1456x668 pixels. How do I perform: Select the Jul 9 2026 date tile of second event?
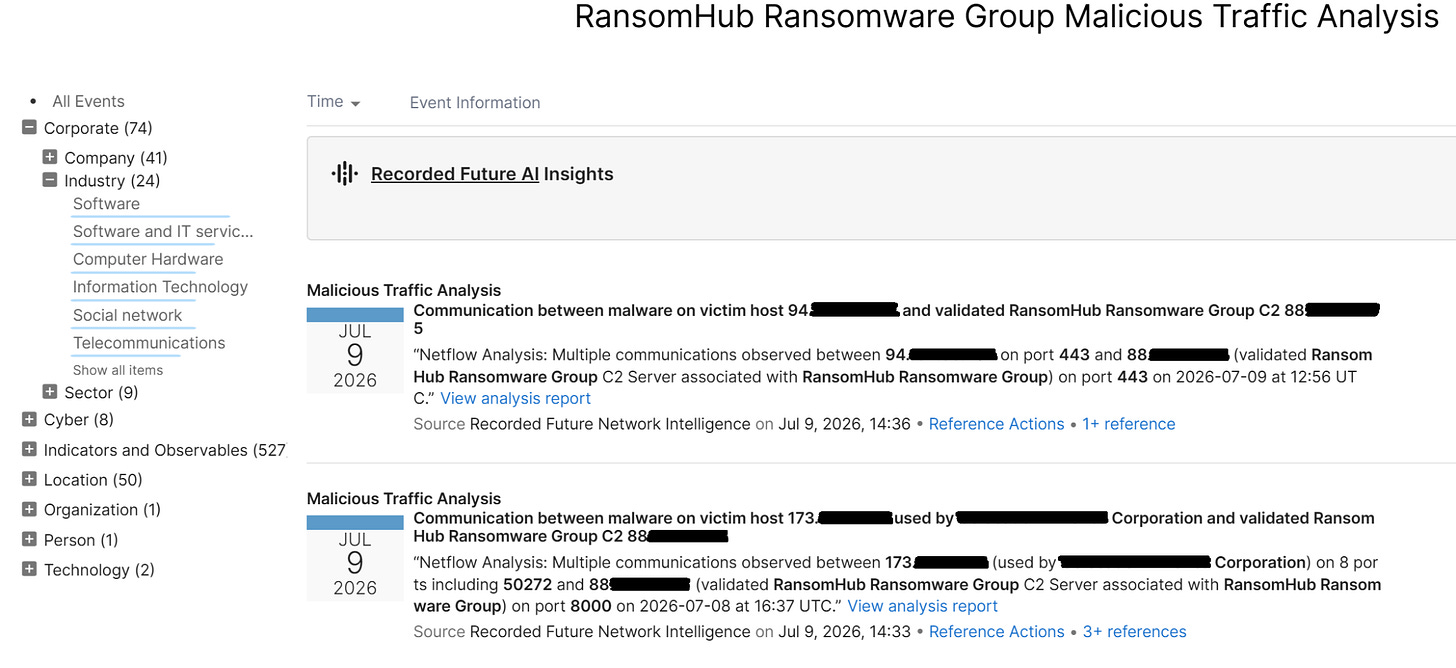pyautogui.click(x=355, y=558)
